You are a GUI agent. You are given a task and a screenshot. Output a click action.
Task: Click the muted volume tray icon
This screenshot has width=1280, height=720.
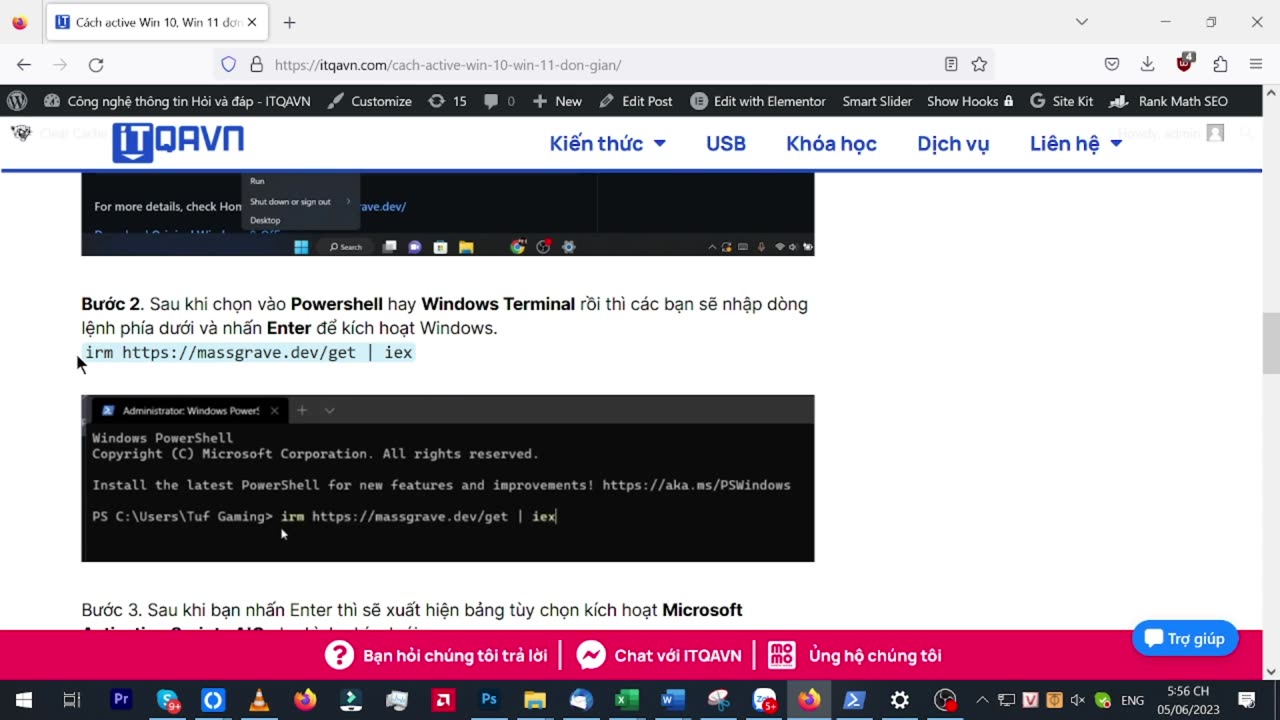tap(1078, 700)
